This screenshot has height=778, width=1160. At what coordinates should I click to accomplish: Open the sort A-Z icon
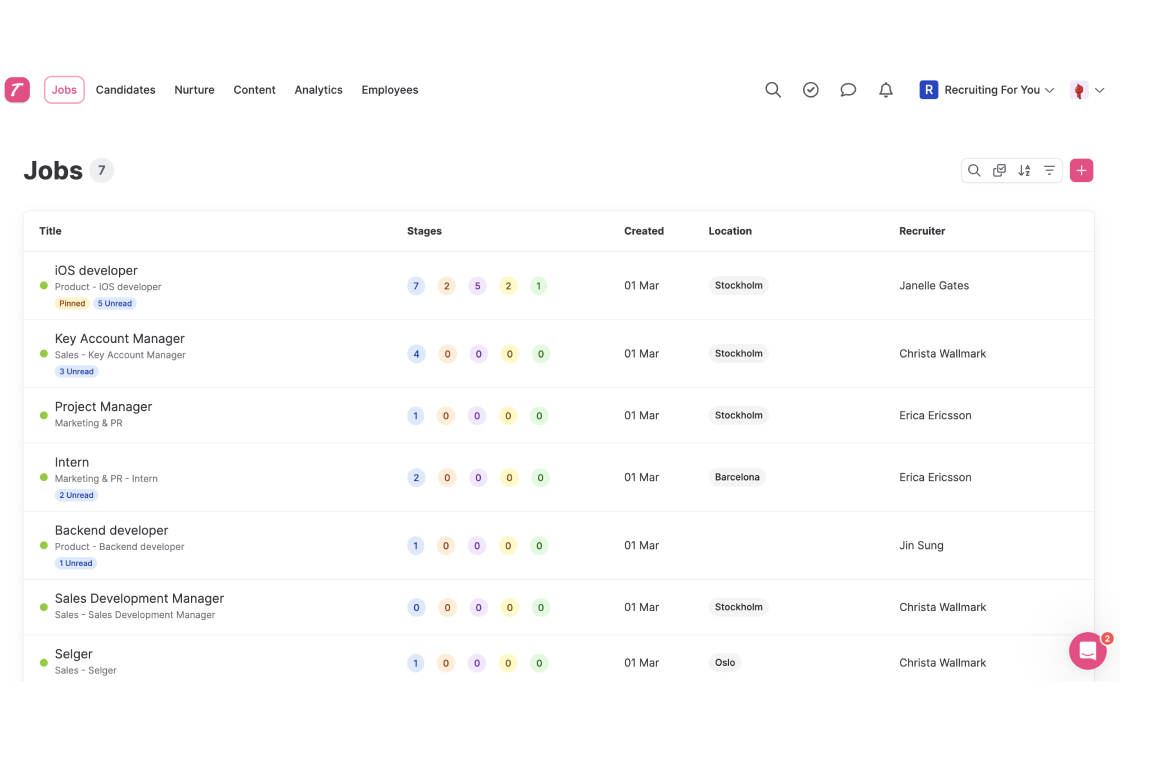pyautogui.click(x=1024, y=171)
